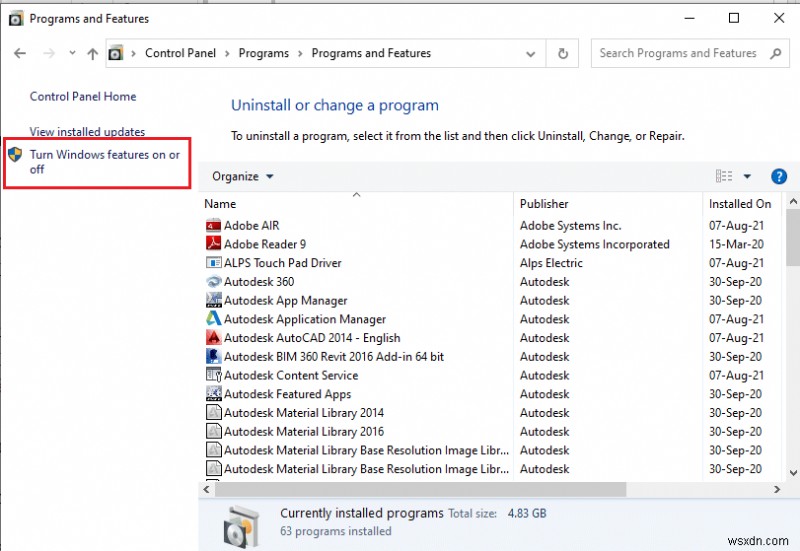Click publisher Alps Electric

(551, 263)
